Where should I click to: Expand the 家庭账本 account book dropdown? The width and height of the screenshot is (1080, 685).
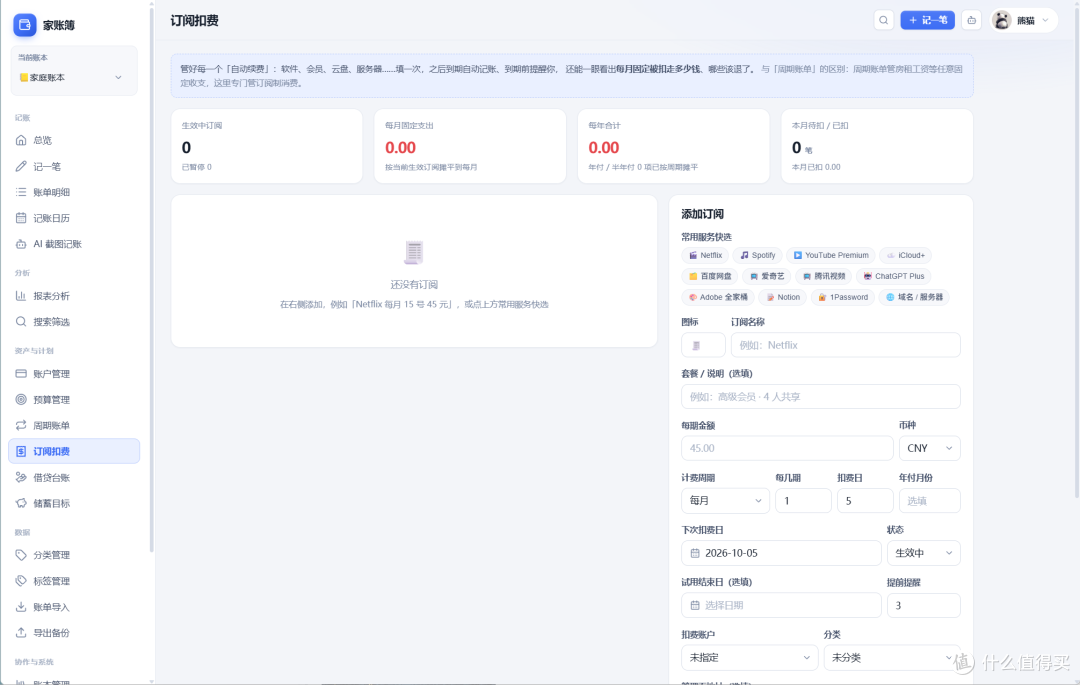pyautogui.click(x=74, y=78)
